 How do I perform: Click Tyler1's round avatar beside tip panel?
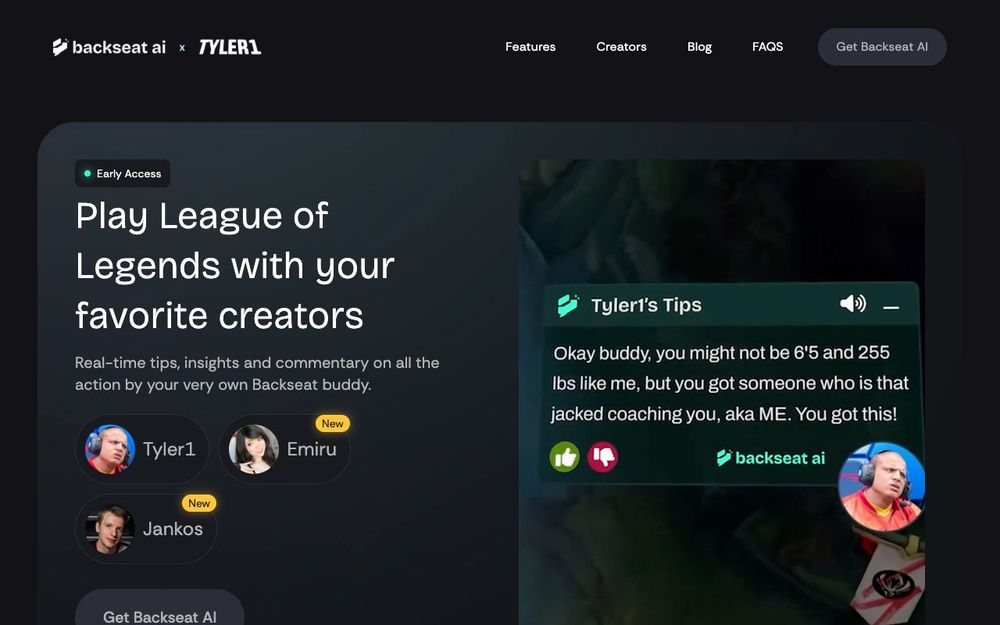pos(881,487)
